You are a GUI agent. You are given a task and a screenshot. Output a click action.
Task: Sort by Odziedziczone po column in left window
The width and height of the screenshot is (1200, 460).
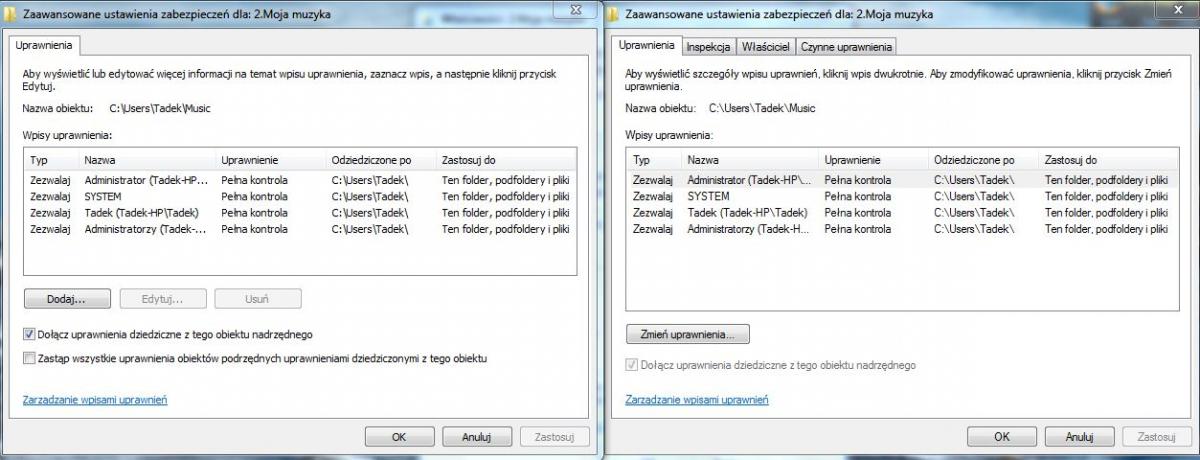381,160
